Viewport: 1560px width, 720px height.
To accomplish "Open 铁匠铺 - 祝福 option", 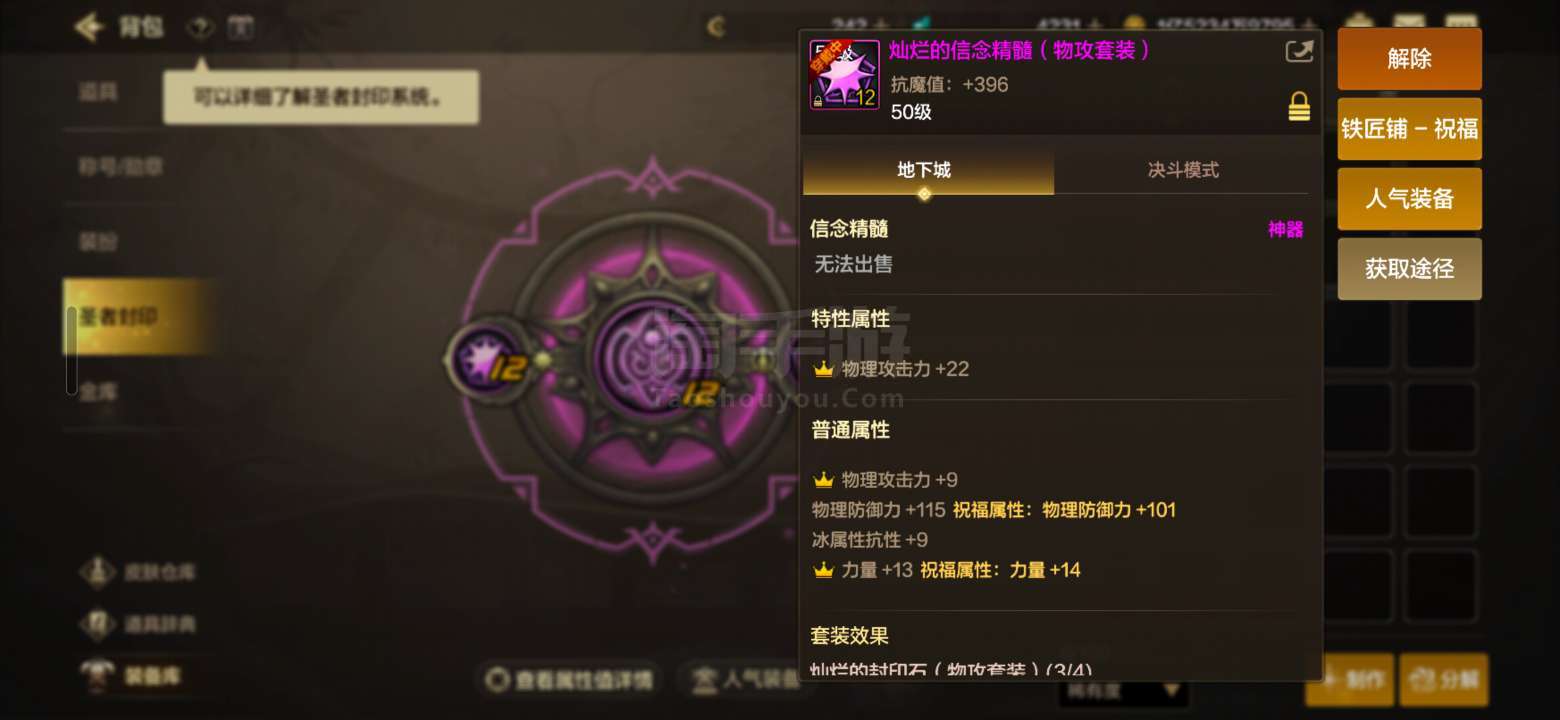I will [1409, 129].
